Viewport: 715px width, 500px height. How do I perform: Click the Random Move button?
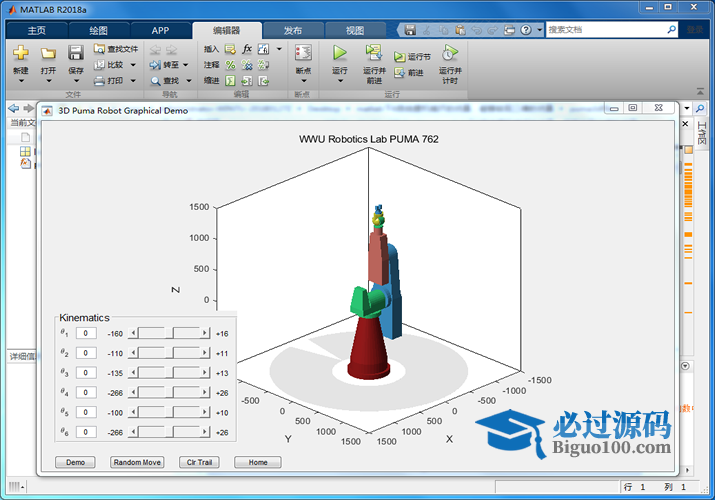click(137, 462)
